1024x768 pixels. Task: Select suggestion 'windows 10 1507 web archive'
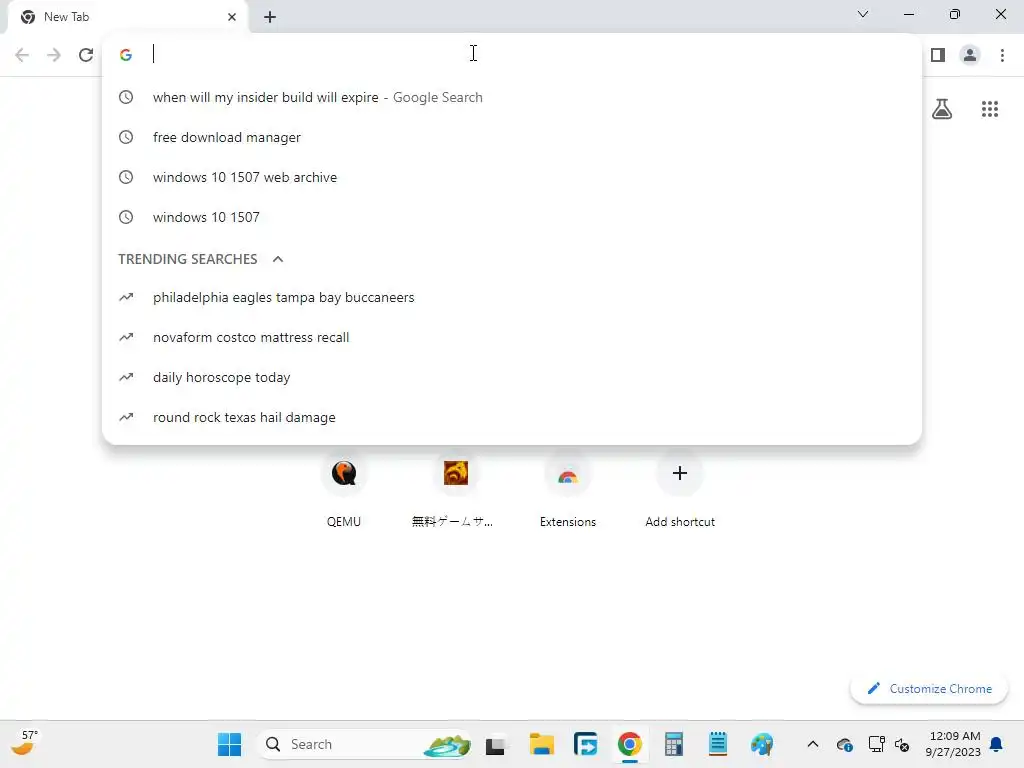coord(512,177)
